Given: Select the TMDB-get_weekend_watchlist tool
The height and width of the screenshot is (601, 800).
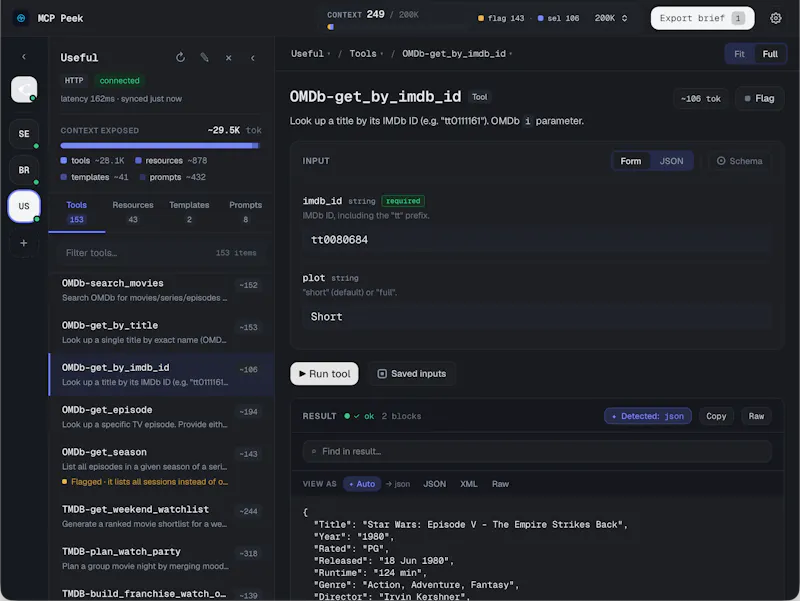Looking at the screenshot, I should pyautogui.click(x=161, y=516).
